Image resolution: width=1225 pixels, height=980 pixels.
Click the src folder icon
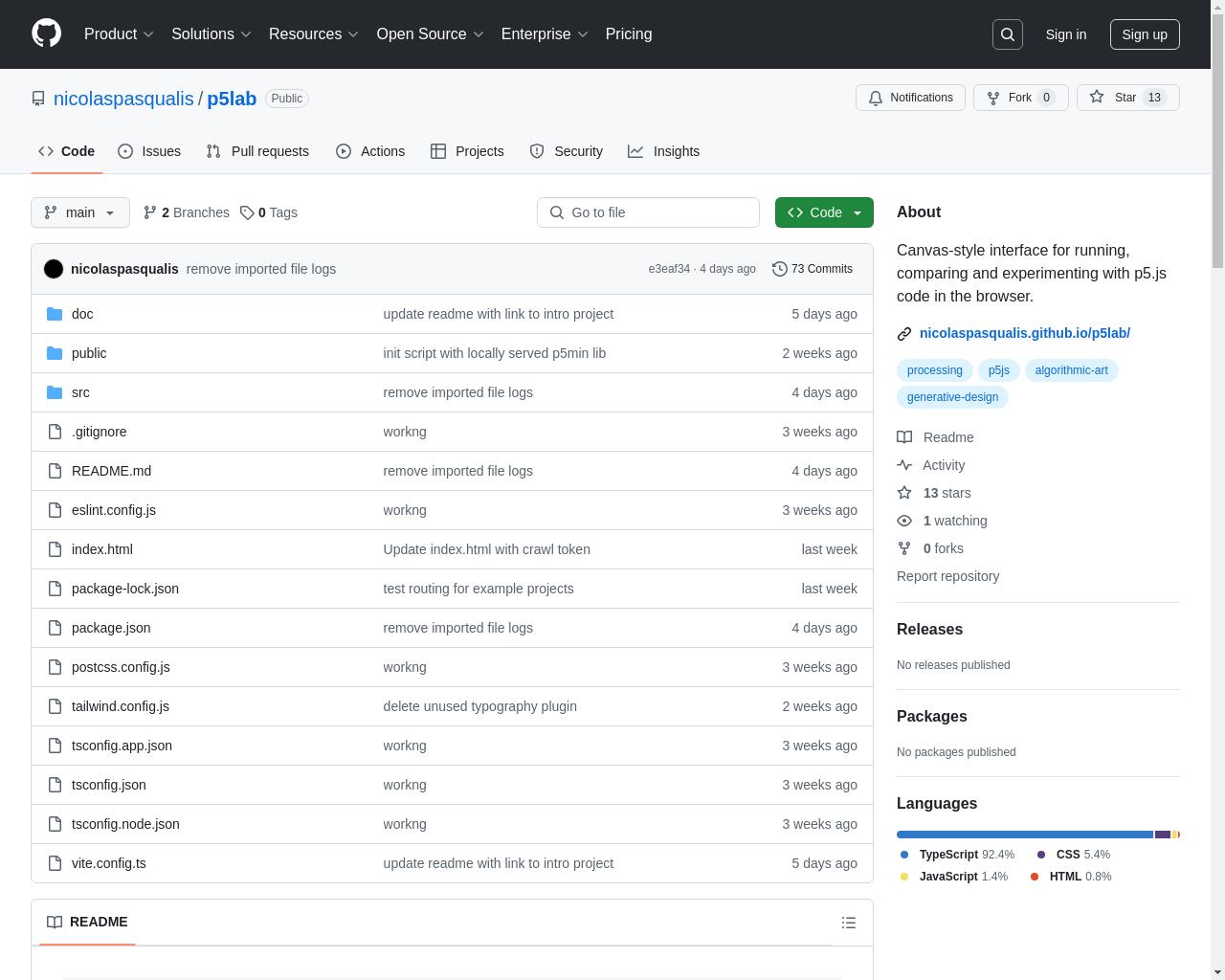coord(55,392)
